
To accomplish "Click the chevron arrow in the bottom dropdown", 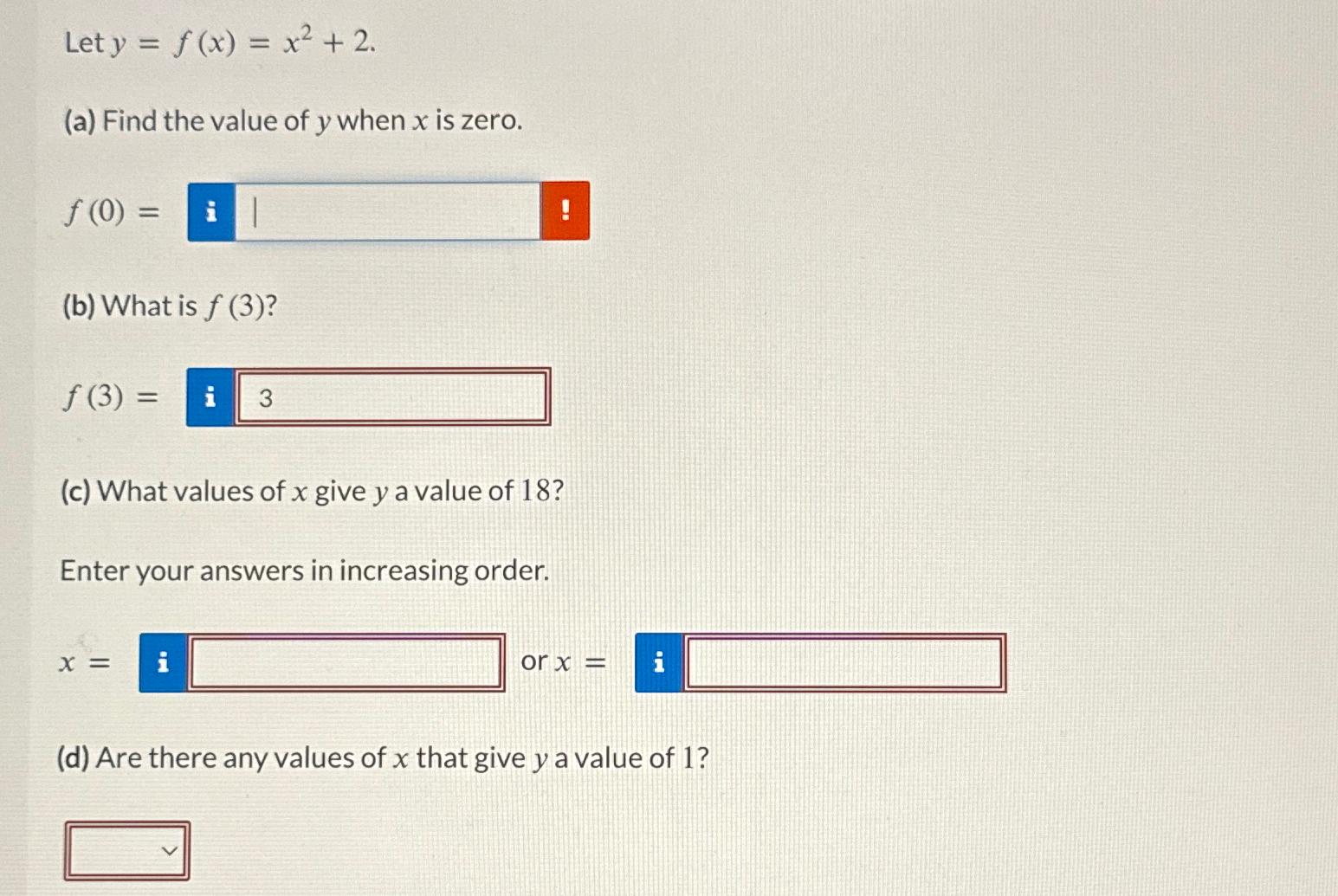I will 170,851.
